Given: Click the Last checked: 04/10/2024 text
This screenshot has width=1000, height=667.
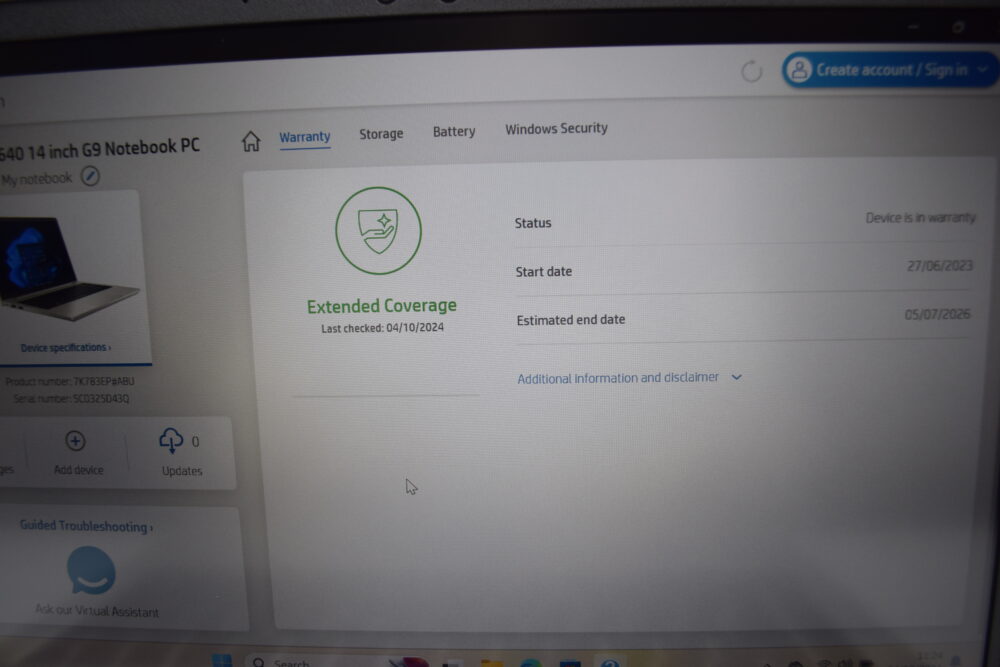Looking at the screenshot, I should (382, 328).
